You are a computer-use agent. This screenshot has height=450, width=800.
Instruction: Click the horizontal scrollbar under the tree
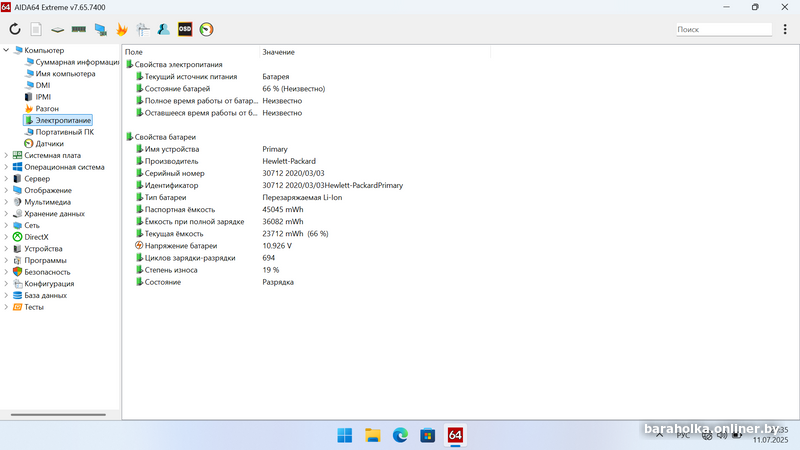(x=58, y=415)
